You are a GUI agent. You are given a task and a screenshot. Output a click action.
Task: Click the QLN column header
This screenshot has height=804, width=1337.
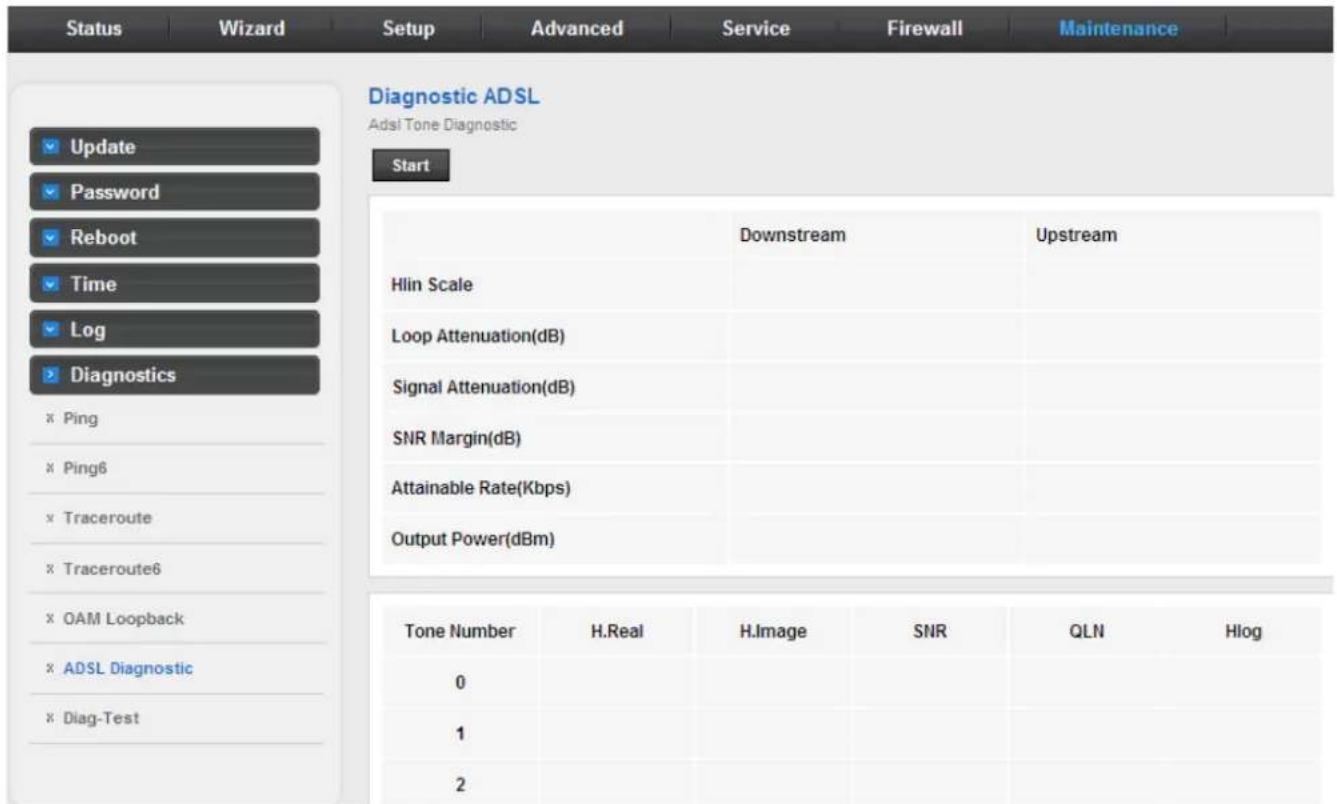coord(1085,631)
